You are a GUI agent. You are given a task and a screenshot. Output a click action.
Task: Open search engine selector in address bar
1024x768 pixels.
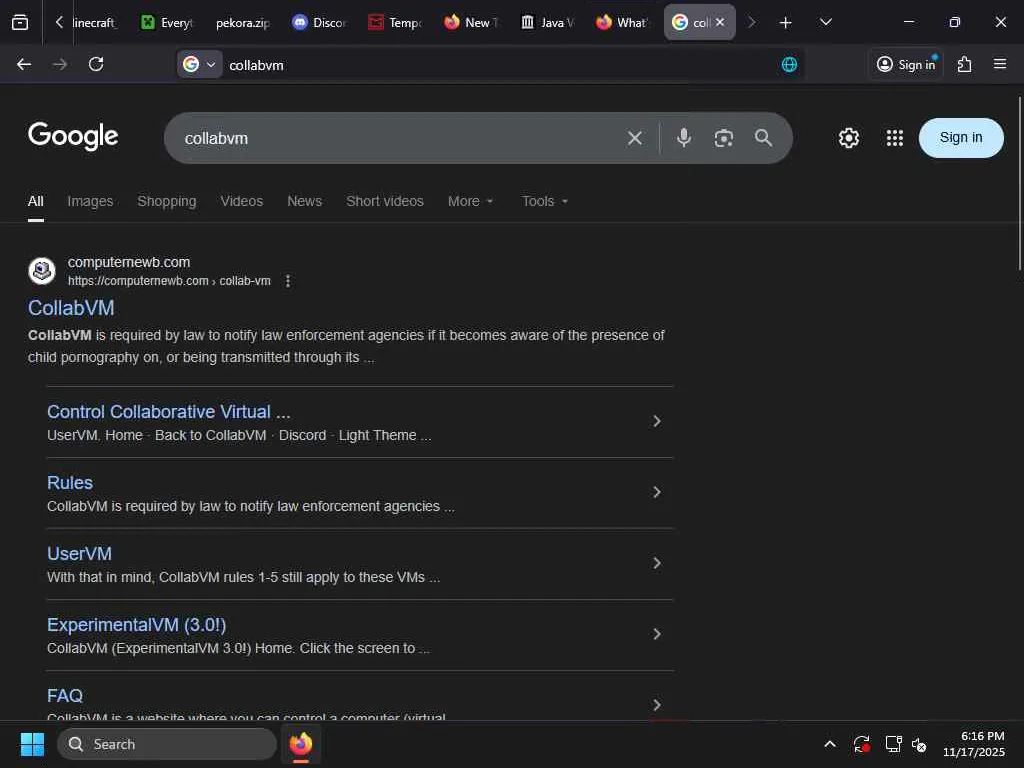coord(199,64)
